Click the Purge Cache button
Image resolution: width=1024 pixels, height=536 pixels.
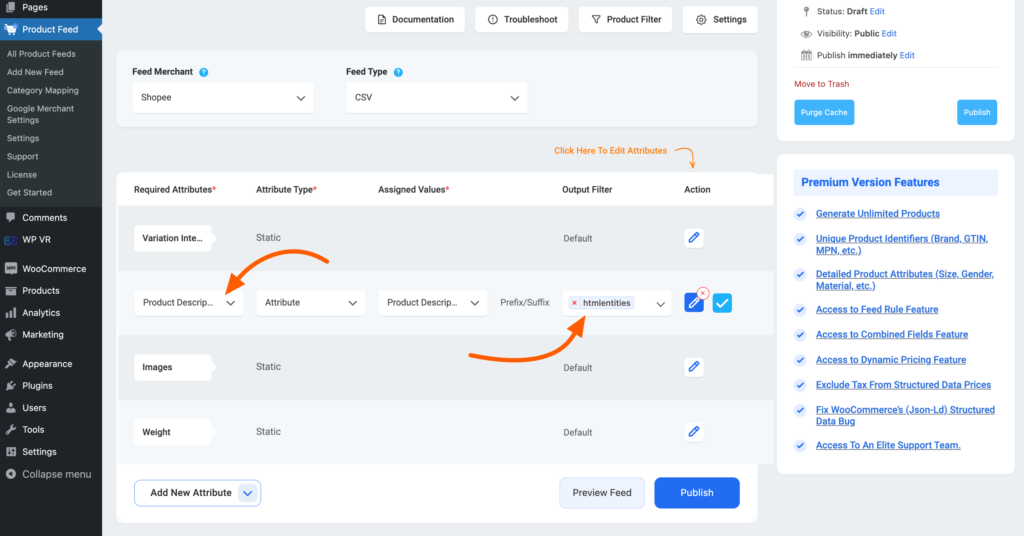coord(824,112)
